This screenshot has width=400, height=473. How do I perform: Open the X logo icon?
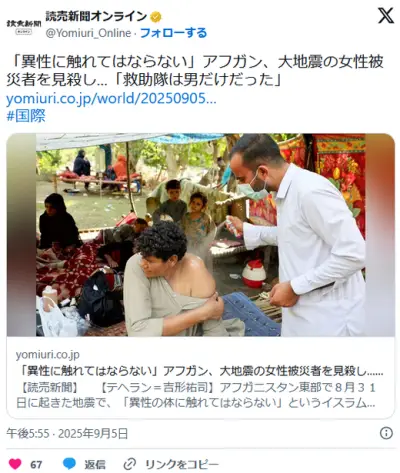pos(386,16)
